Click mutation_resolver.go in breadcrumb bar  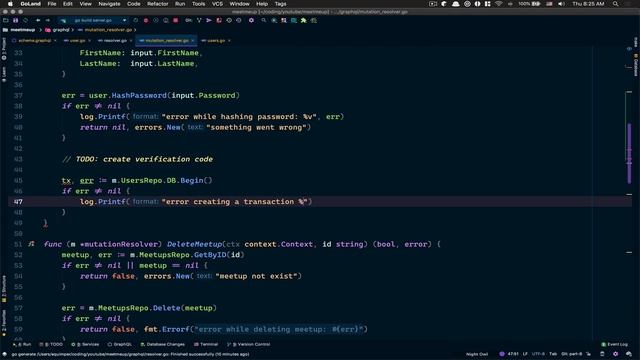coord(108,30)
